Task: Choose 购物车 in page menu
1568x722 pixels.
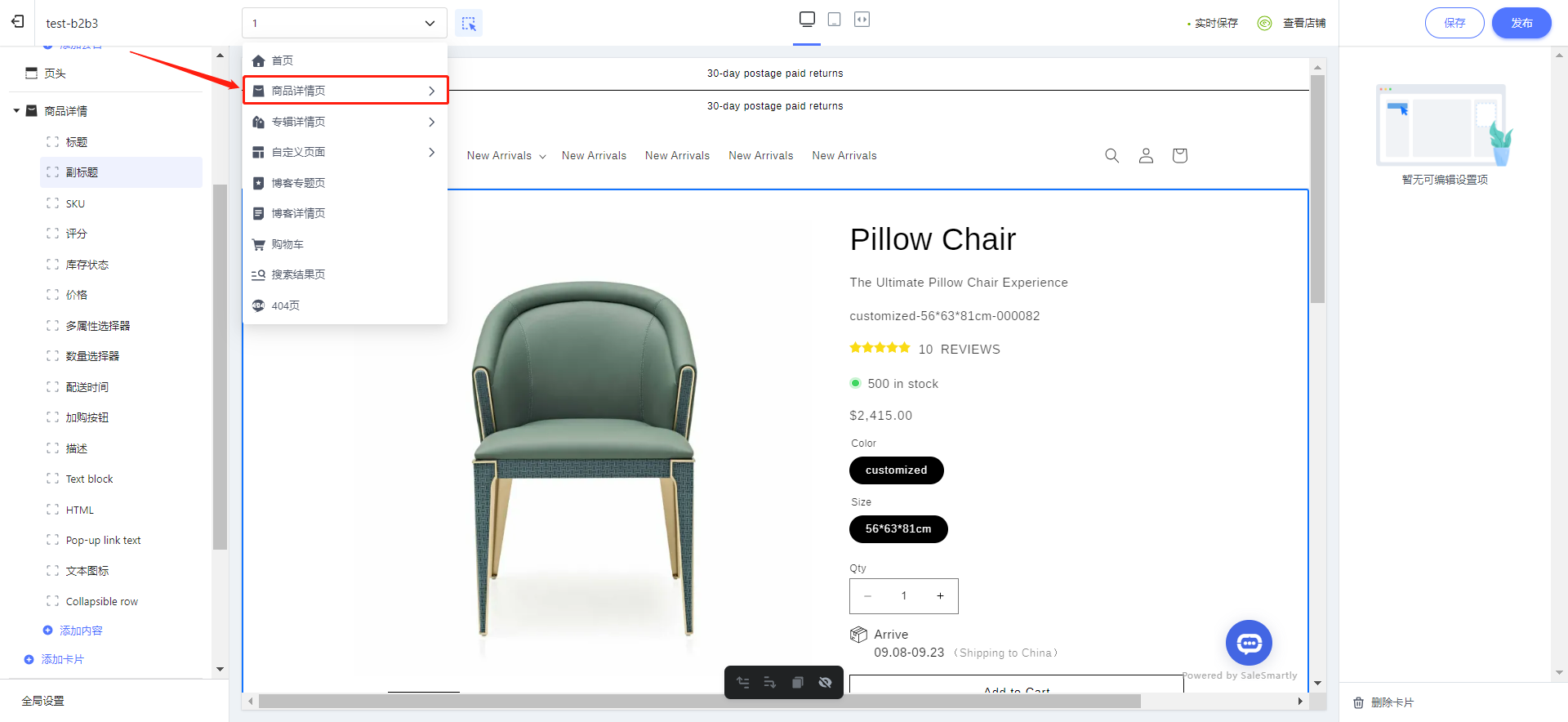Action: (345, 244)
